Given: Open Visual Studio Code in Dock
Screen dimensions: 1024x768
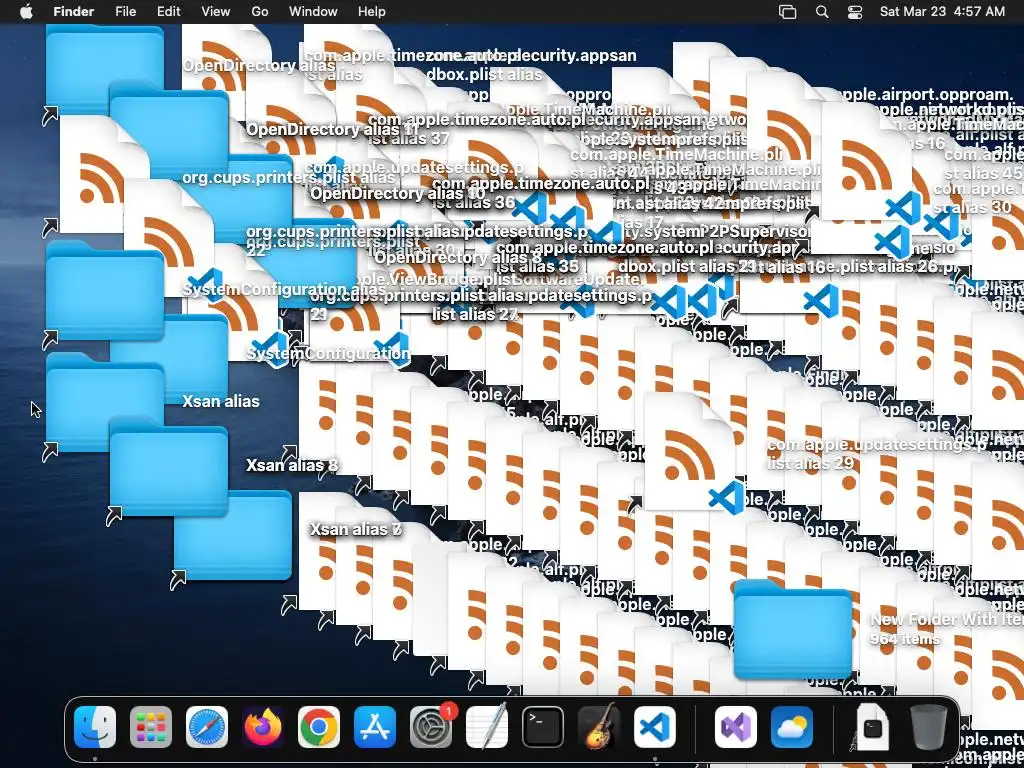Looking at the screenshot, I should pyautogui.click(x=655, y=727).
